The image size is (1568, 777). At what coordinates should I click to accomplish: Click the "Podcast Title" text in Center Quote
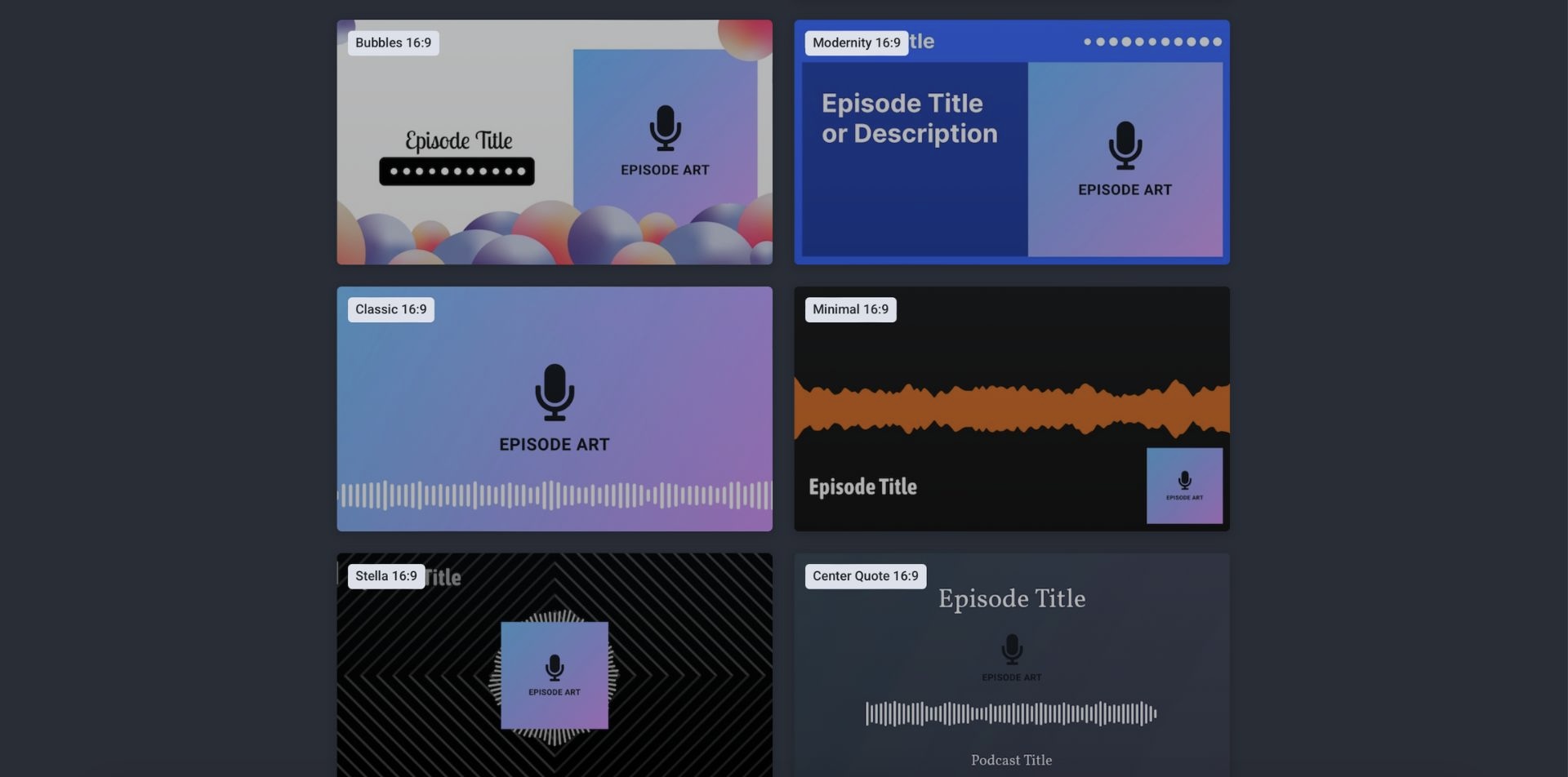coord(1012,760)
